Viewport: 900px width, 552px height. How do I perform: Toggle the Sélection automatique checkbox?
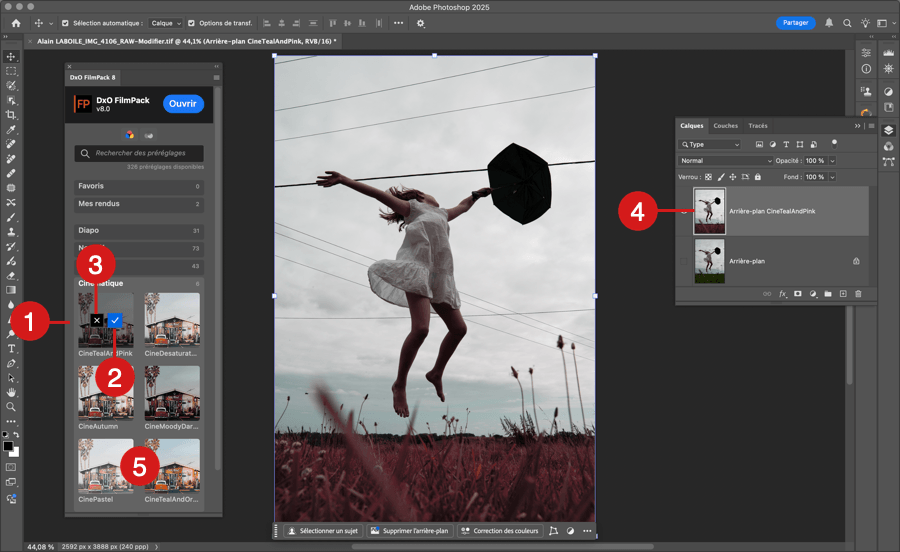coord(66,23)
